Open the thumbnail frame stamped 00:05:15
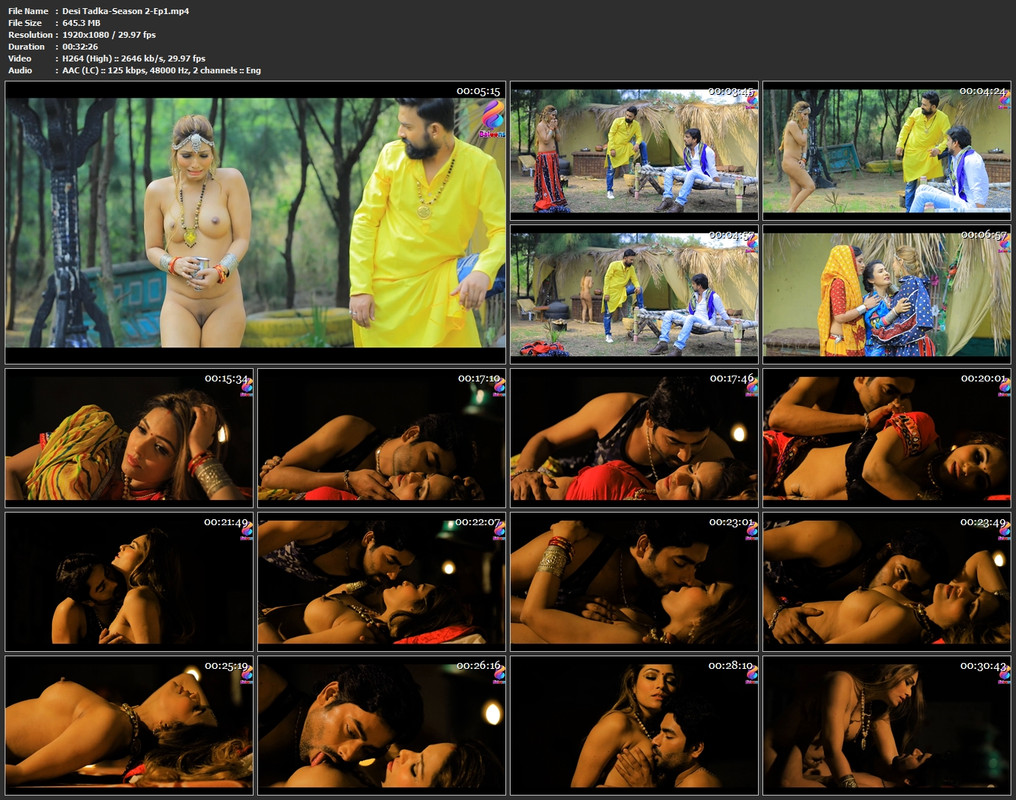Screen dimensions: 1016x800 tap(255, 222)
